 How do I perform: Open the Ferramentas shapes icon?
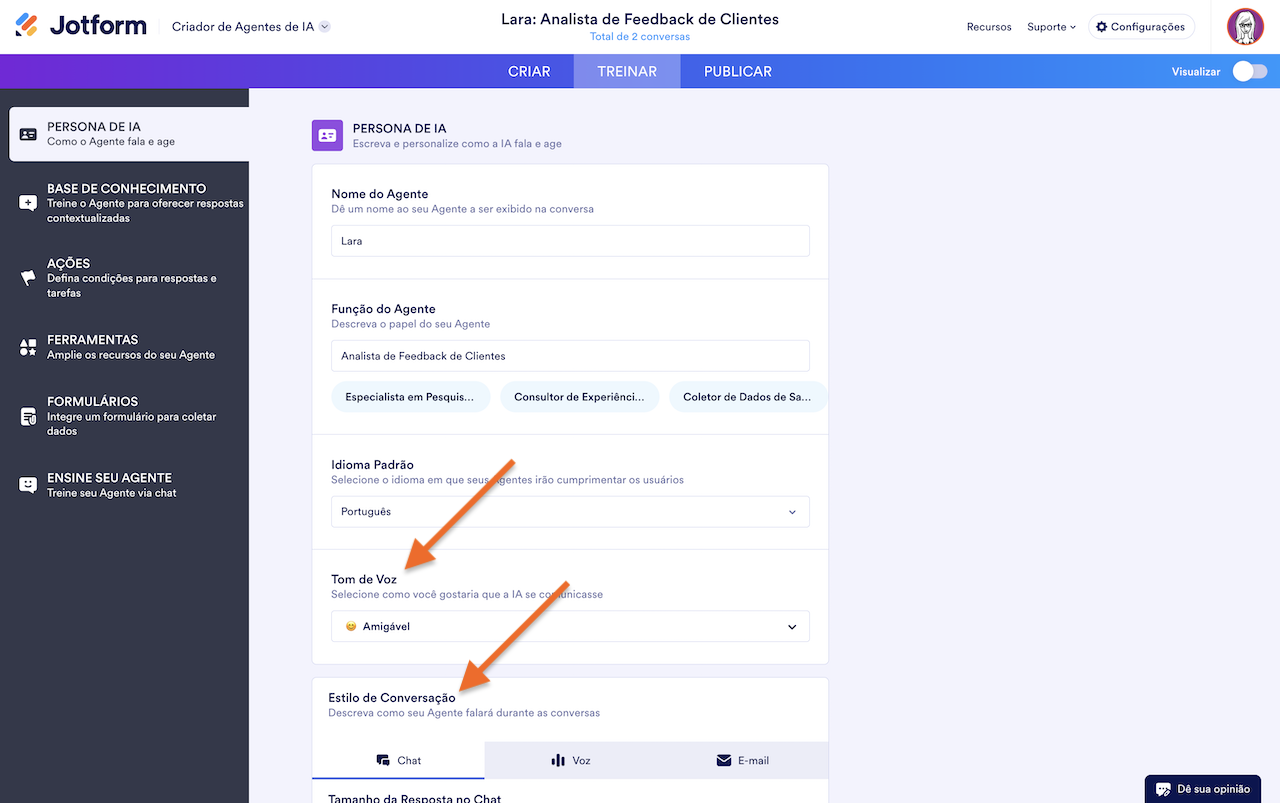pos(28,347)
